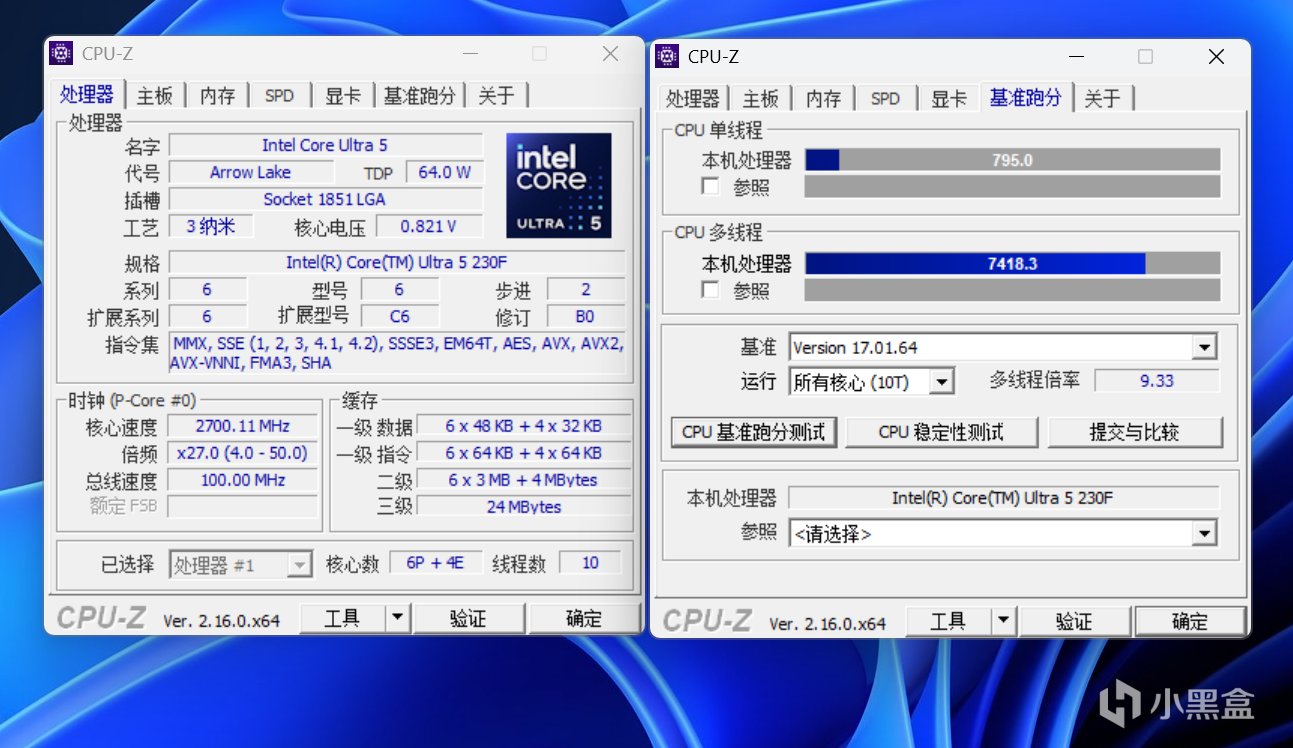
Task: Click the TDP value "64.0 W"
Action: click(444, 172)
